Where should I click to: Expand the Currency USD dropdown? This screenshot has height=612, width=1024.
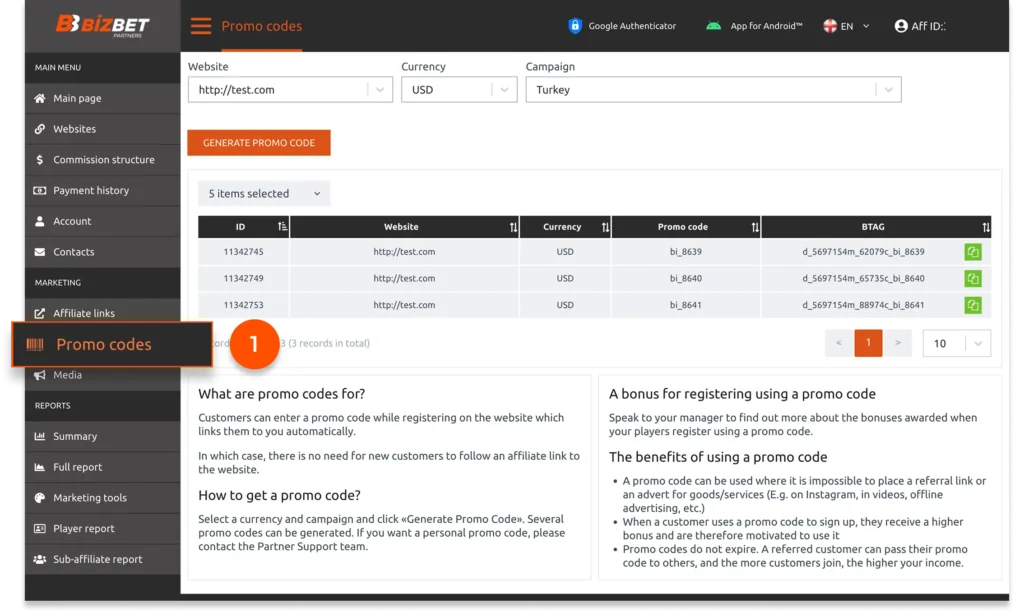pyautogui.click(x=458, y=89)
